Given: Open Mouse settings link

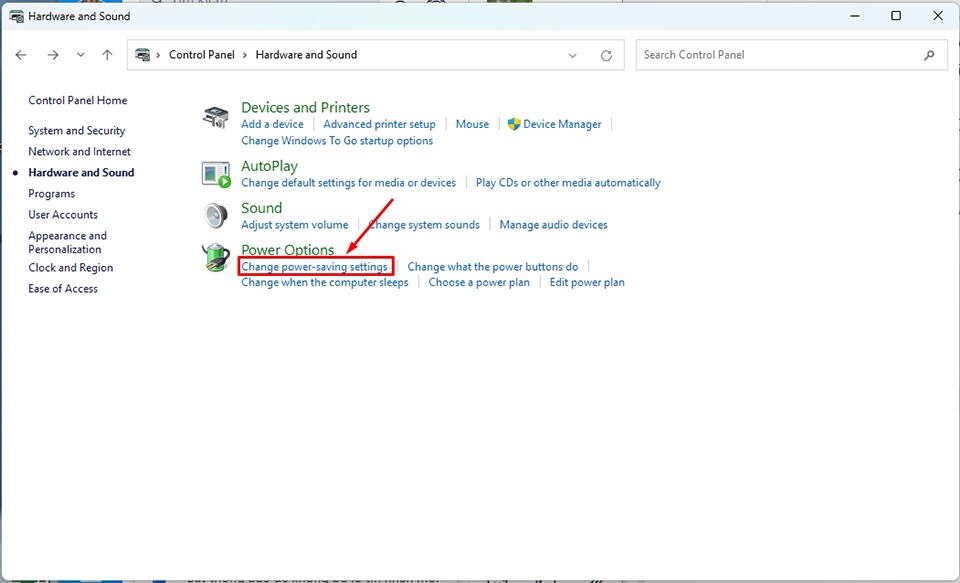Looking at the screenshot, I should 472,124.
